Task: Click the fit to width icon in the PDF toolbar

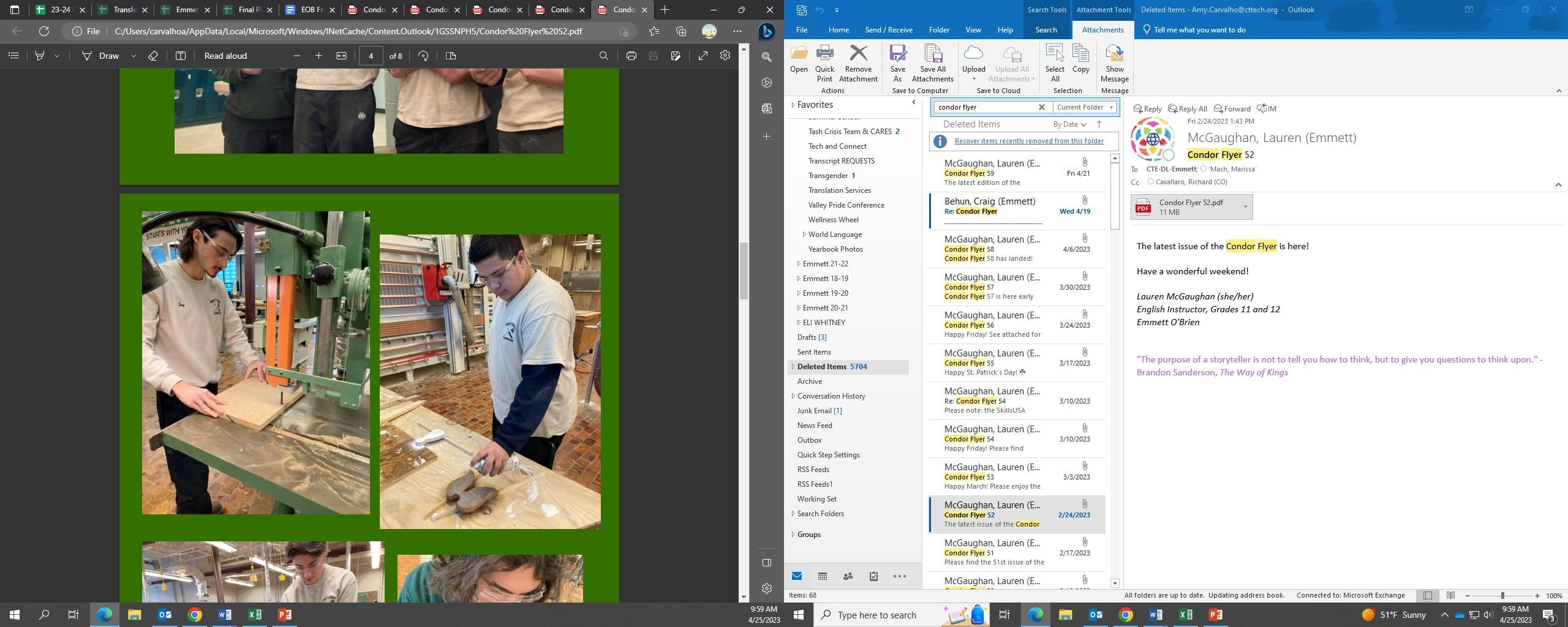Action: click(x=341, y=56)
